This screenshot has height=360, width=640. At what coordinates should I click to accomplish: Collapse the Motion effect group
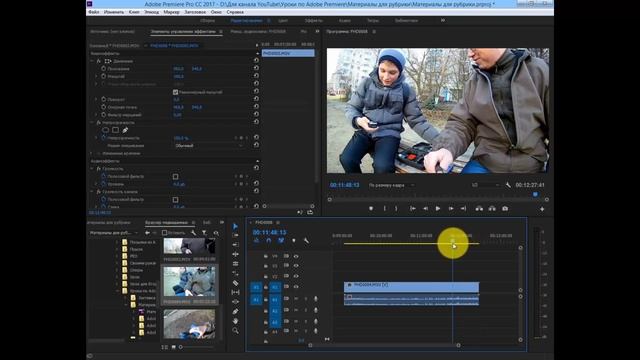point(92,61)
